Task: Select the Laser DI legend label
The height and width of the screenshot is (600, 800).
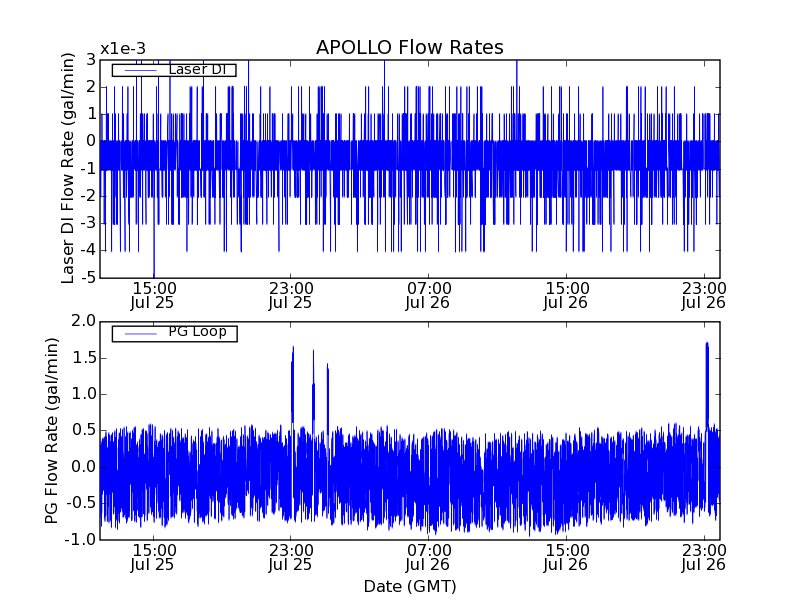Action: pos(197,70)
